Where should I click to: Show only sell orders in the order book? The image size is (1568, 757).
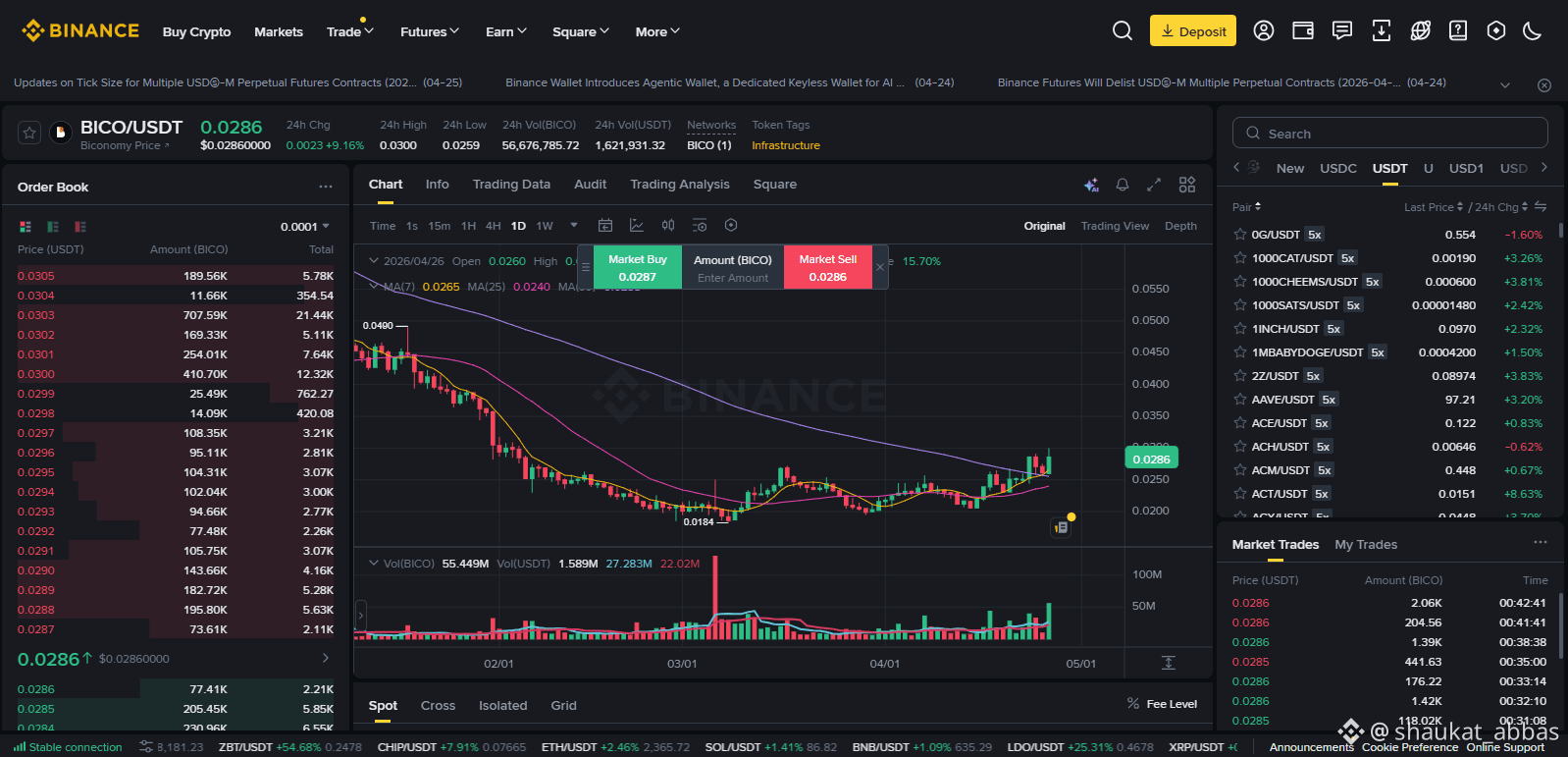coord(80,227)
